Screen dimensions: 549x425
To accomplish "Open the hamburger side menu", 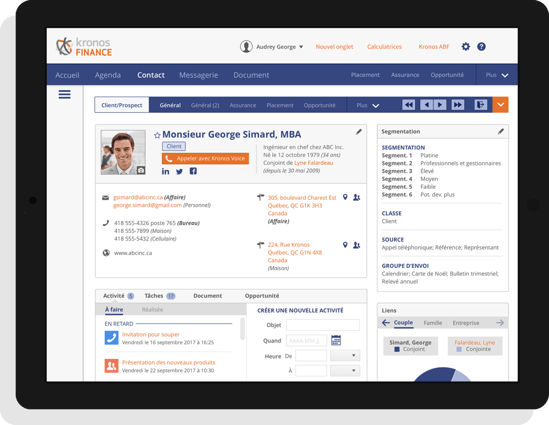I will tap(64, 94).
